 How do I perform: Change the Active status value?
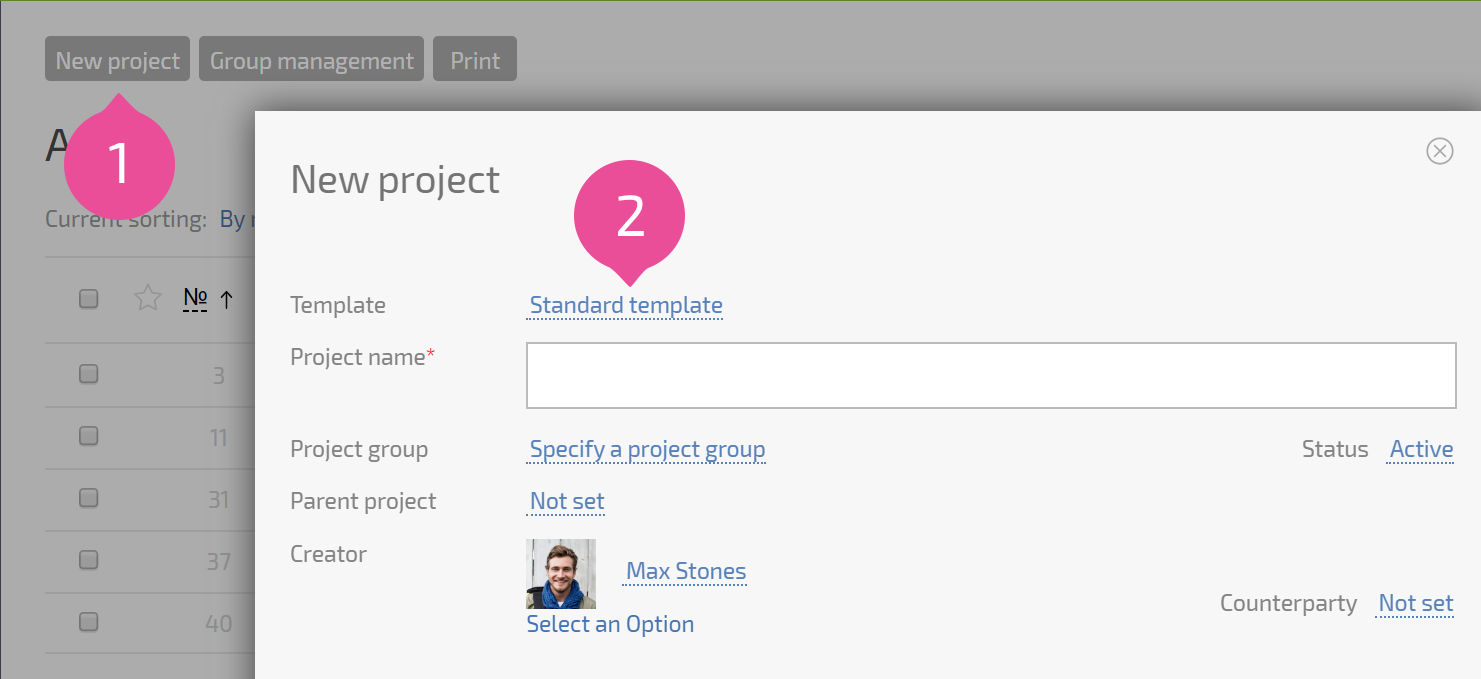(1421, 449)
